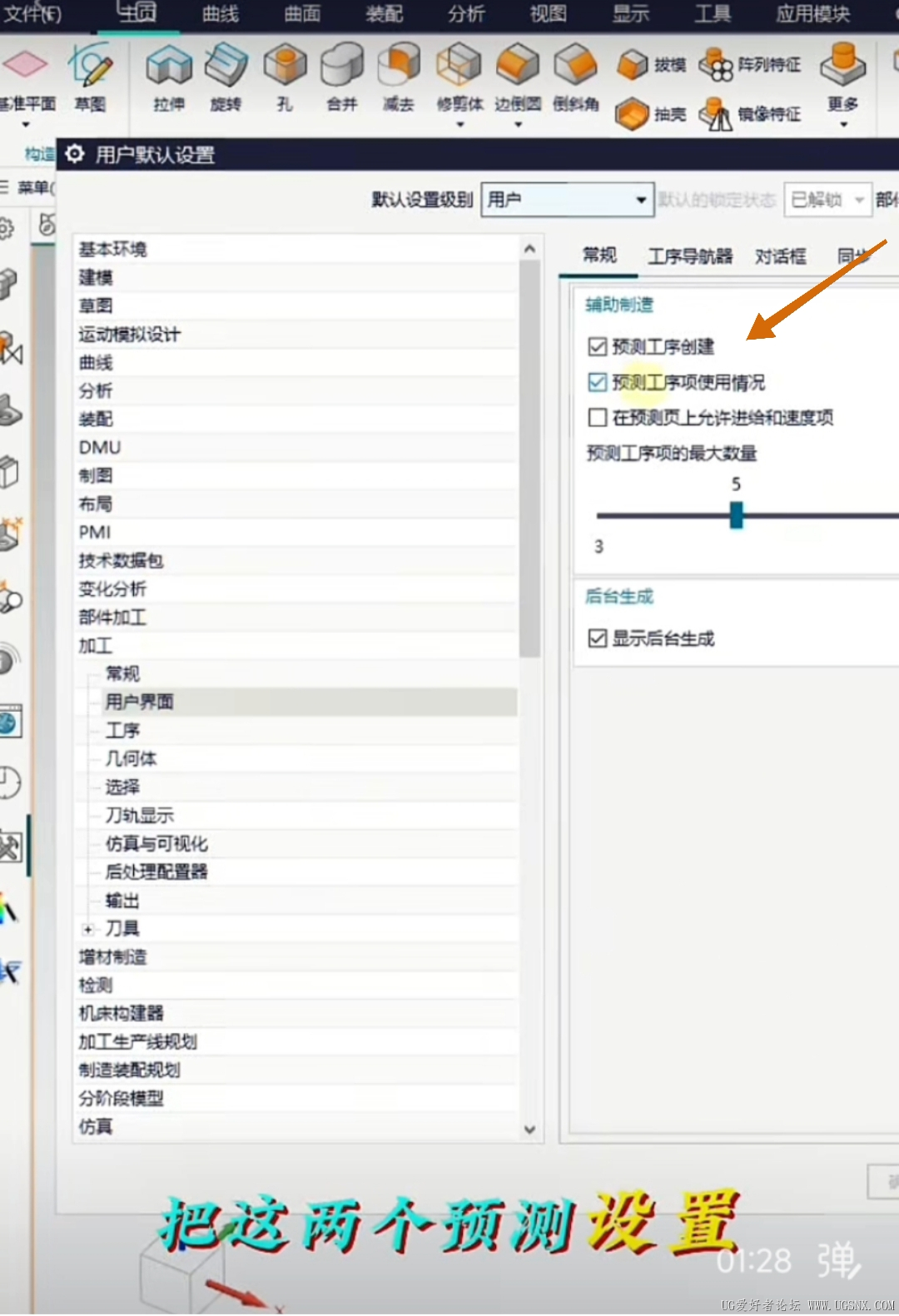This screenshot has height=1316, width=899.
Task: Activate the 旋转 revolve tool
Action: 226,77
